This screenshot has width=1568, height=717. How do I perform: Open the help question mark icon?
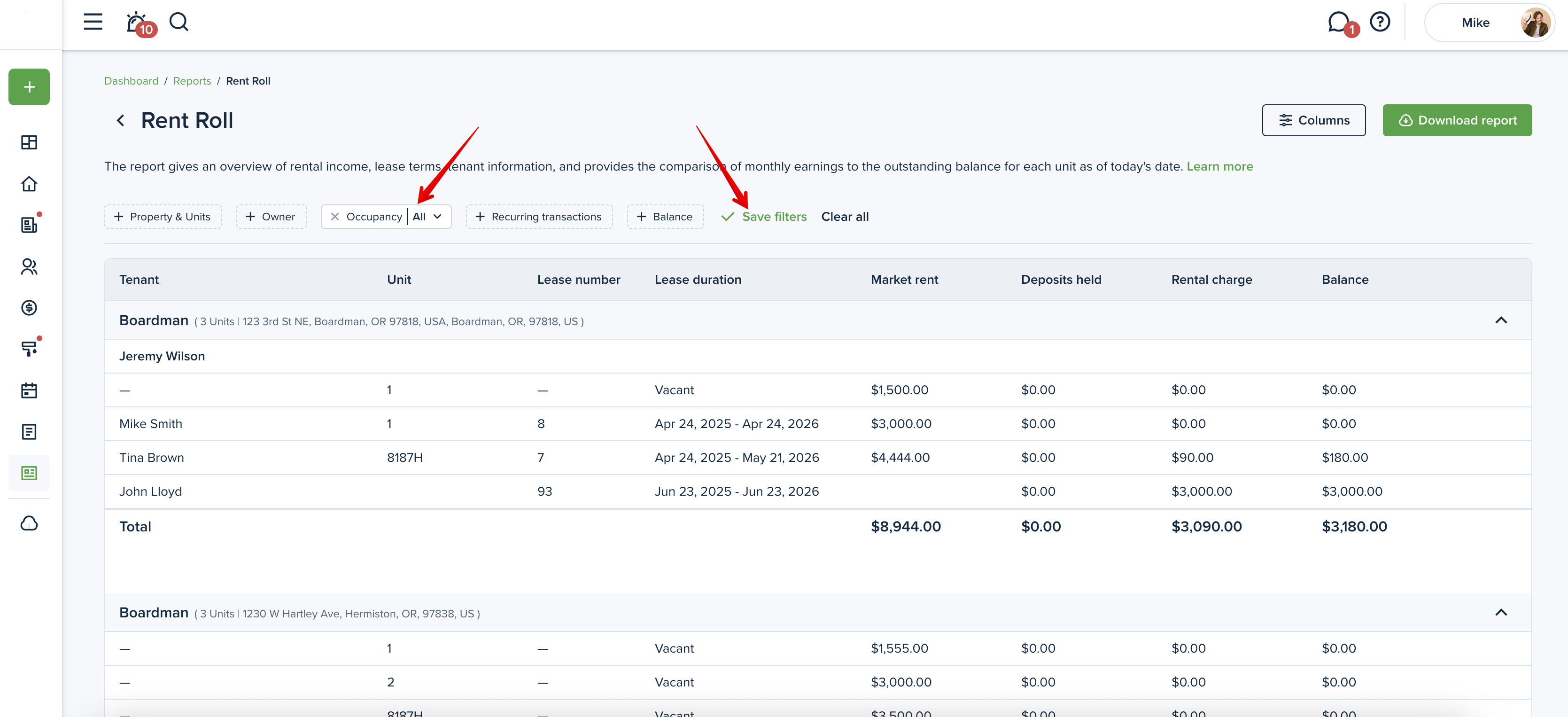click(1380, 22)
